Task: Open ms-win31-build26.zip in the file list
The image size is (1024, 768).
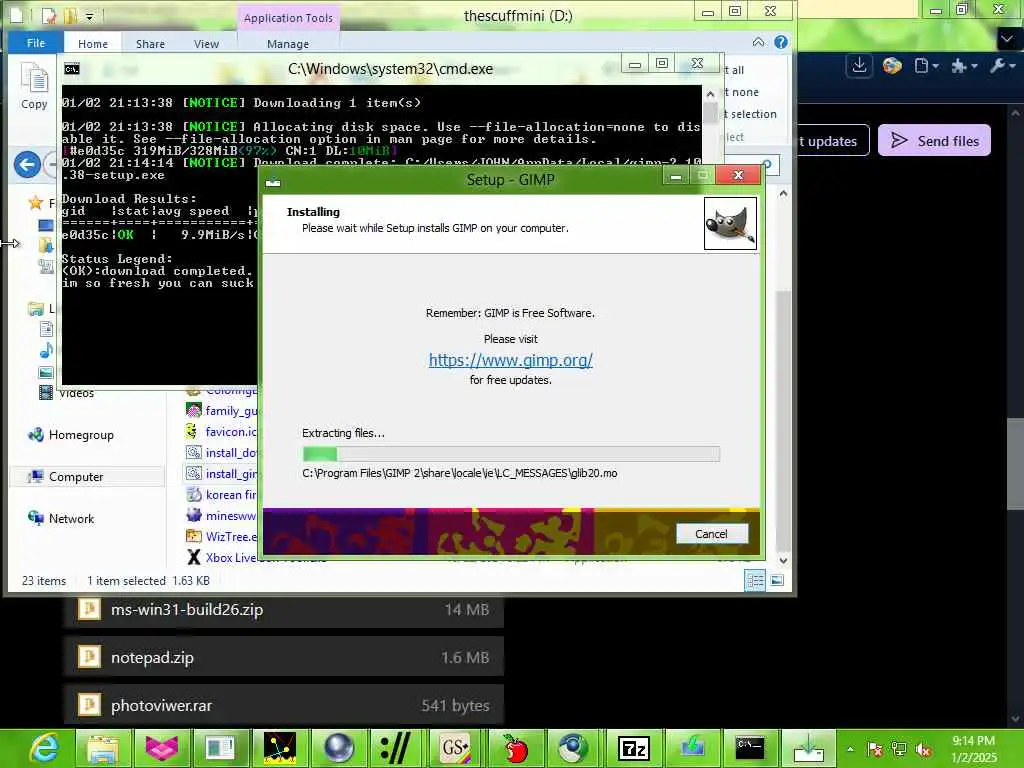Action: 284,610
